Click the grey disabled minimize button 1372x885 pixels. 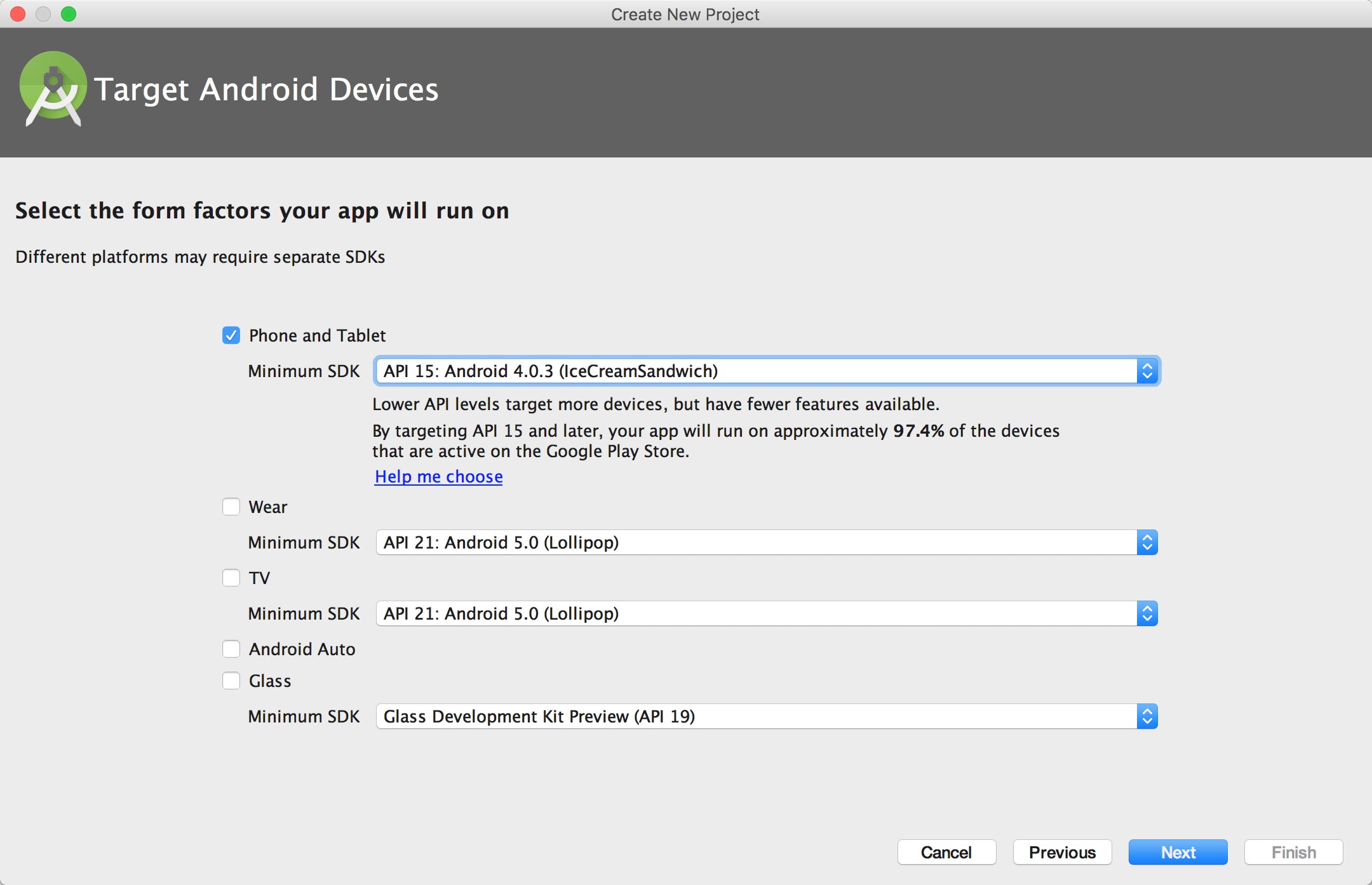[x=43, y=14]
